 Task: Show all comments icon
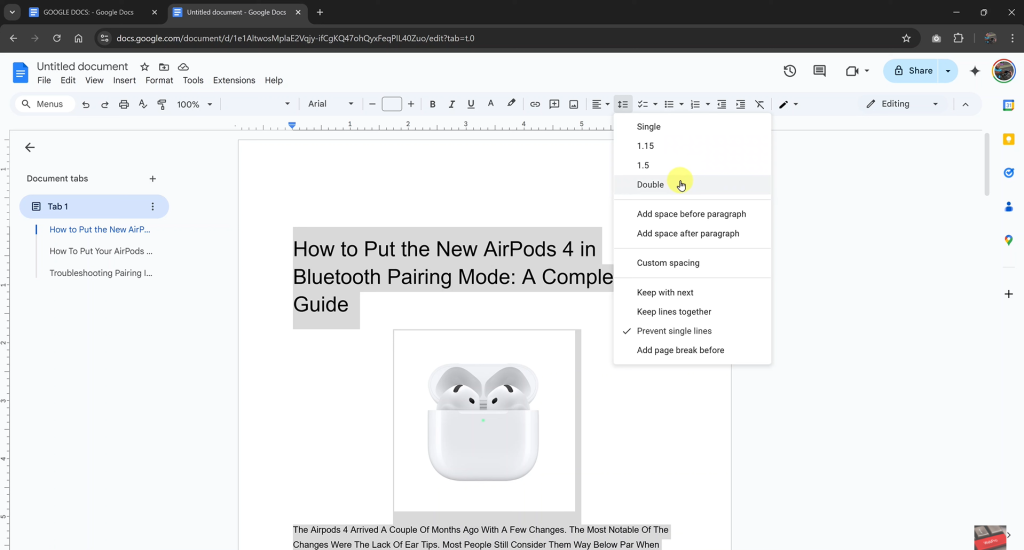820,71
